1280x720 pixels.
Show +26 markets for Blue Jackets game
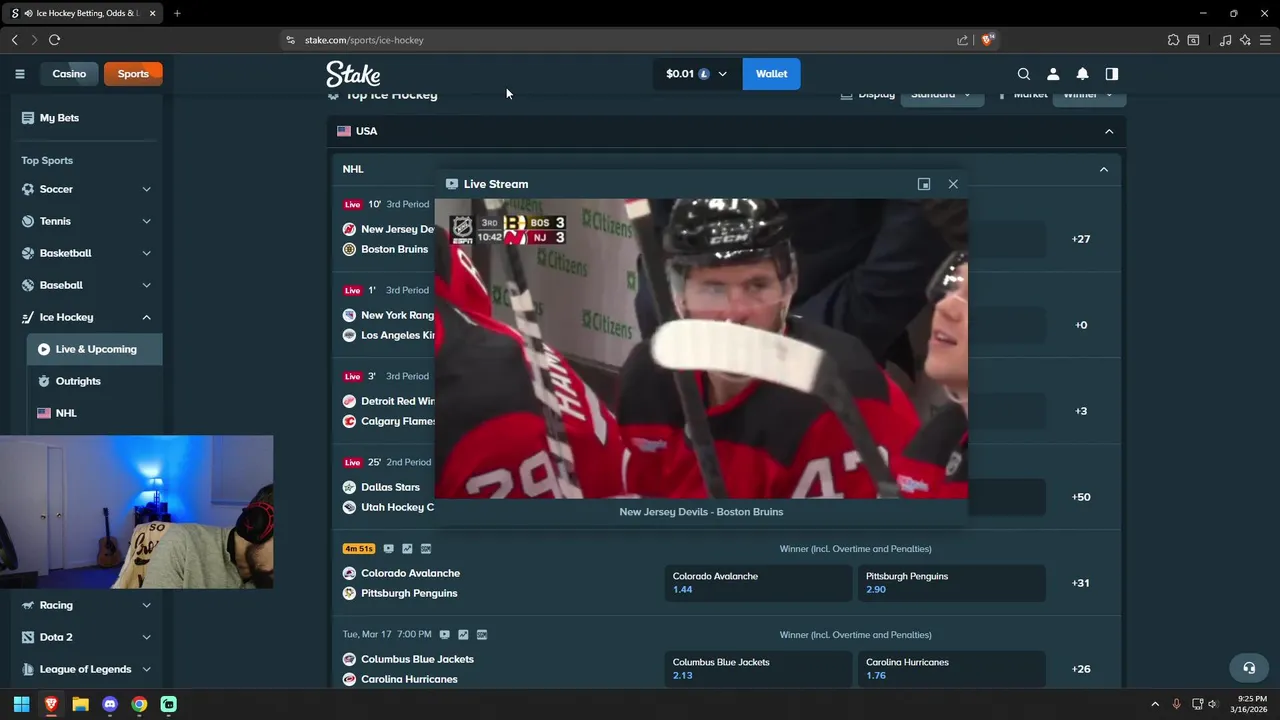1081,669
